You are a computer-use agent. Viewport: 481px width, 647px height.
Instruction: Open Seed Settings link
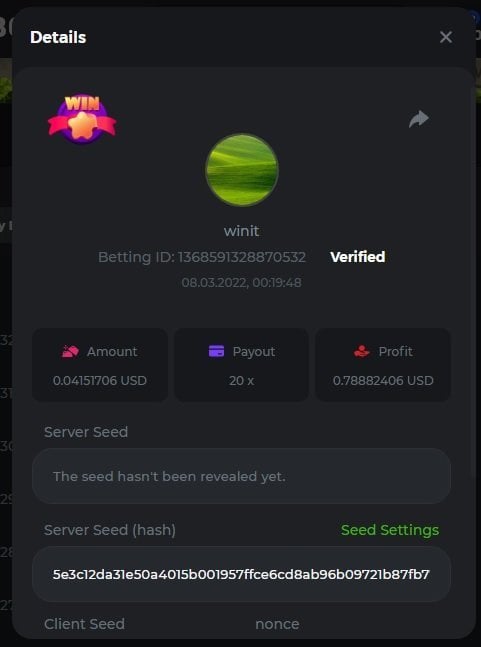click(x=390, y=530)
